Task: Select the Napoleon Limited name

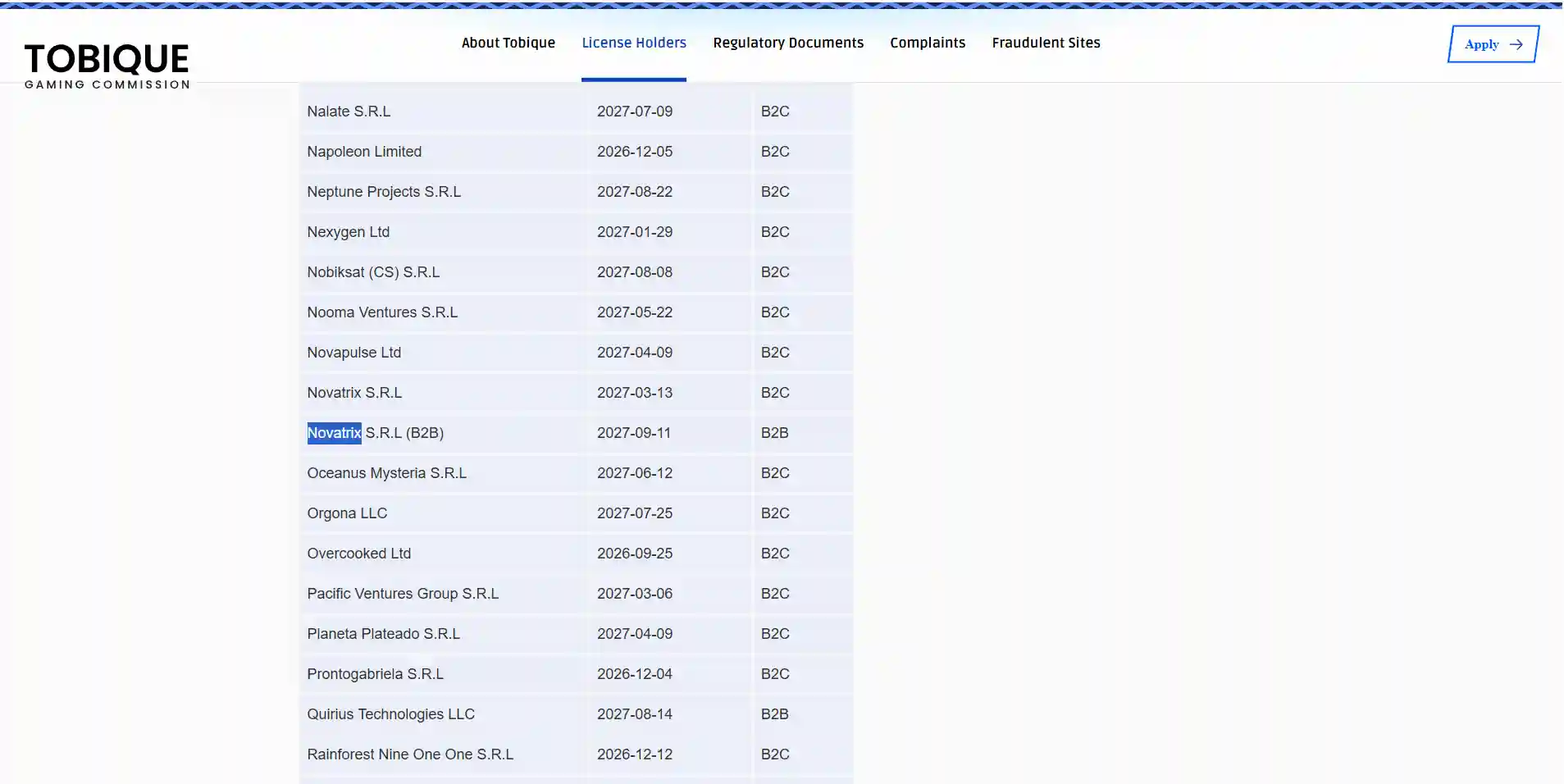Action: pyautogui.click(x=364, y=152)
